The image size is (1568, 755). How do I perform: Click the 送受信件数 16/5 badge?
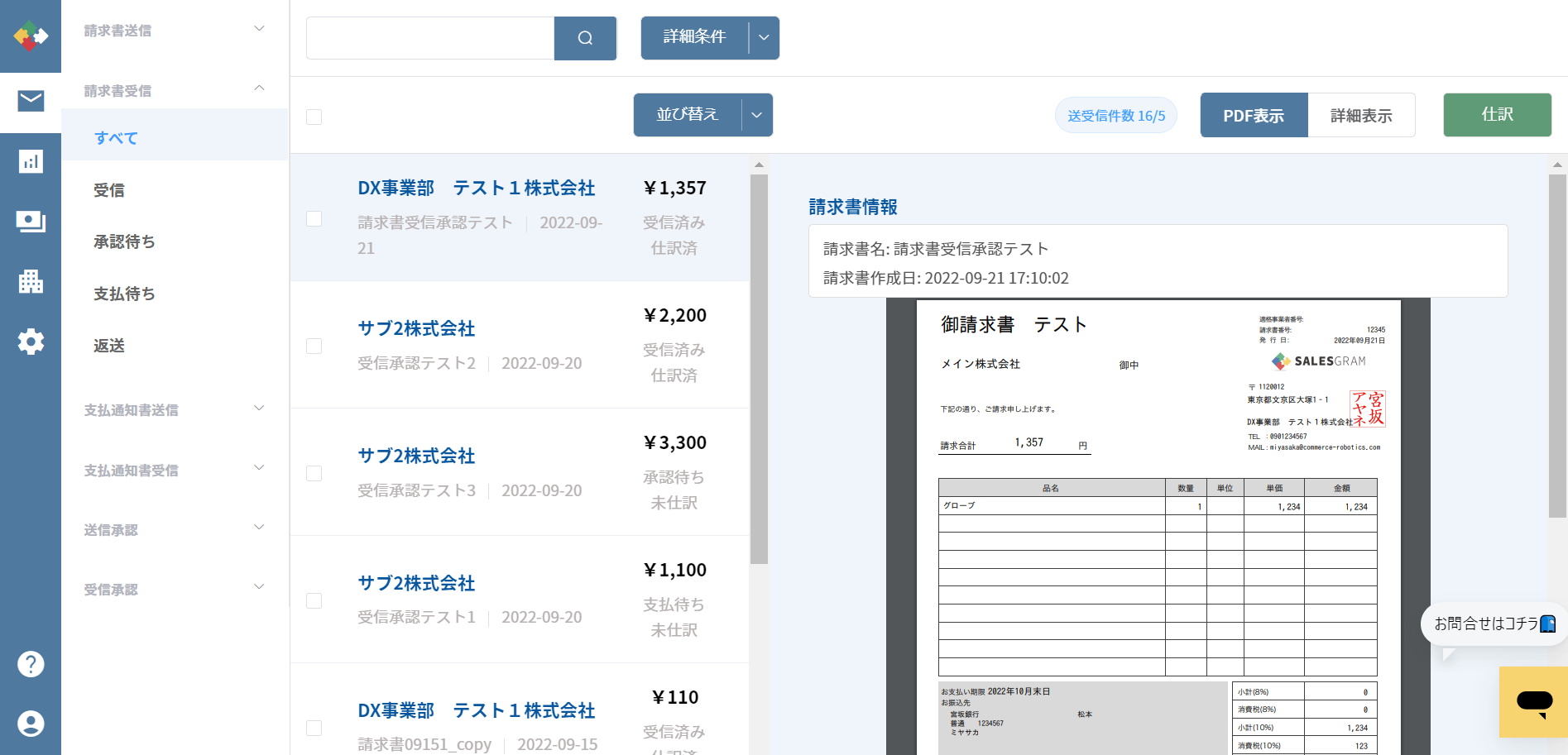pyautogui.click(x=1116, y=116)
